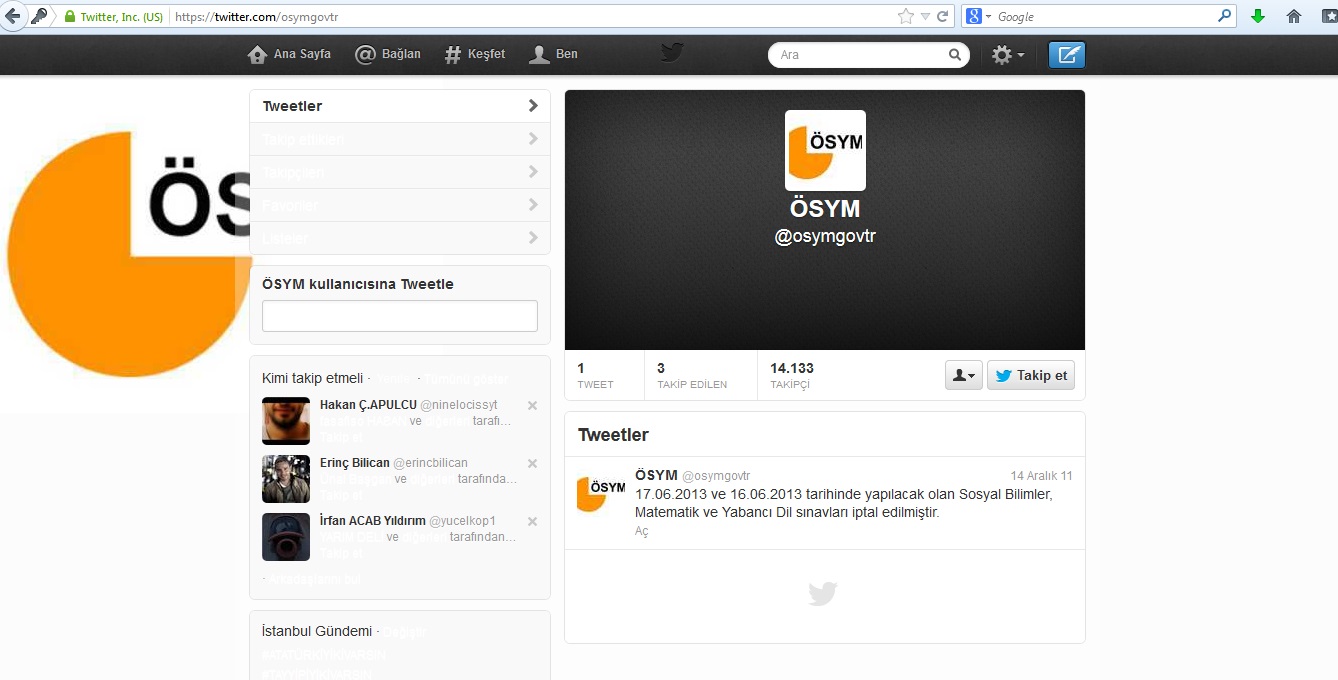Open the Takip edilen sidebar item

[400, 139]
